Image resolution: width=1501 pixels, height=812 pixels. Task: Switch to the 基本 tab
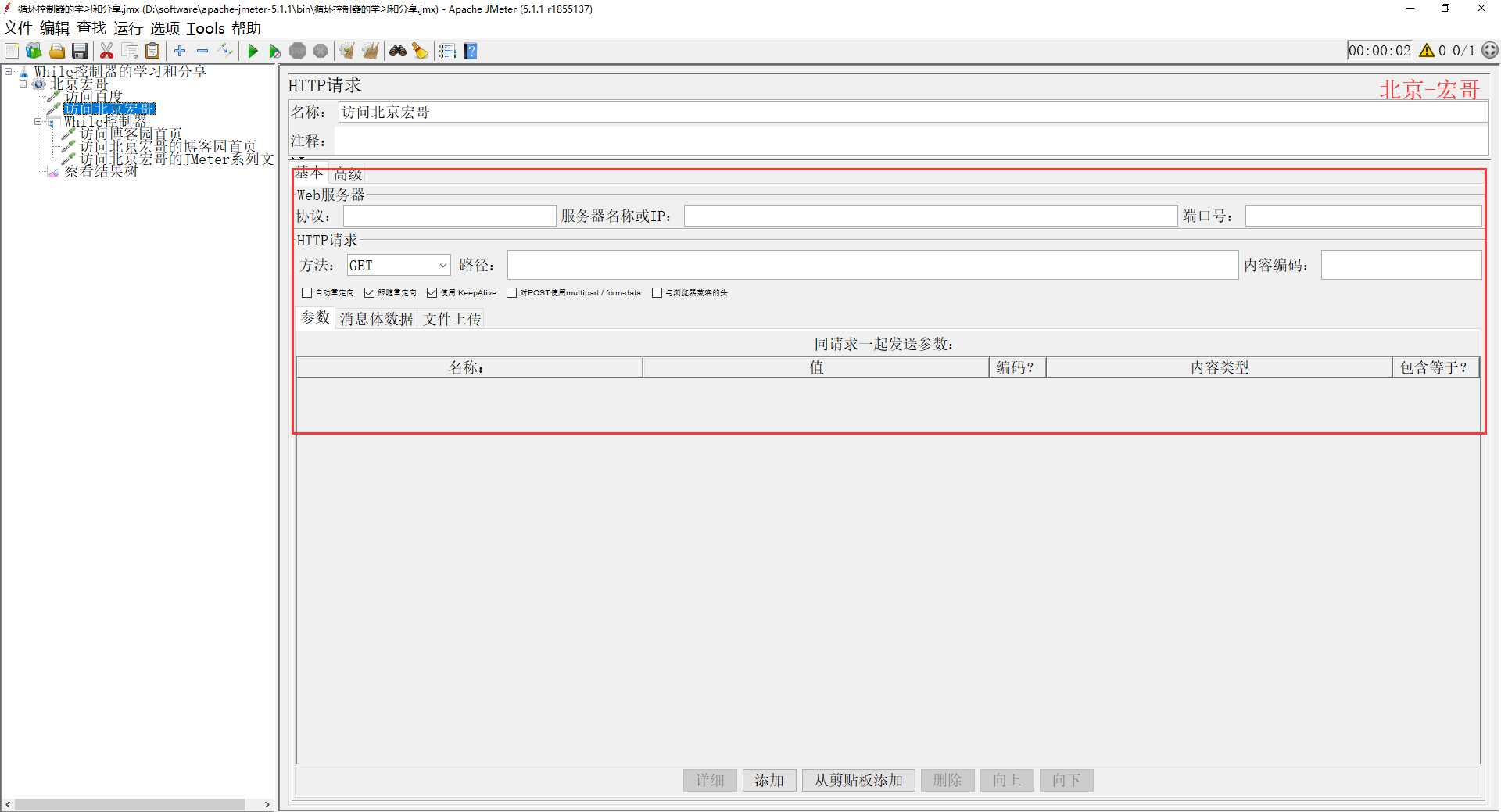pos(310,173)
